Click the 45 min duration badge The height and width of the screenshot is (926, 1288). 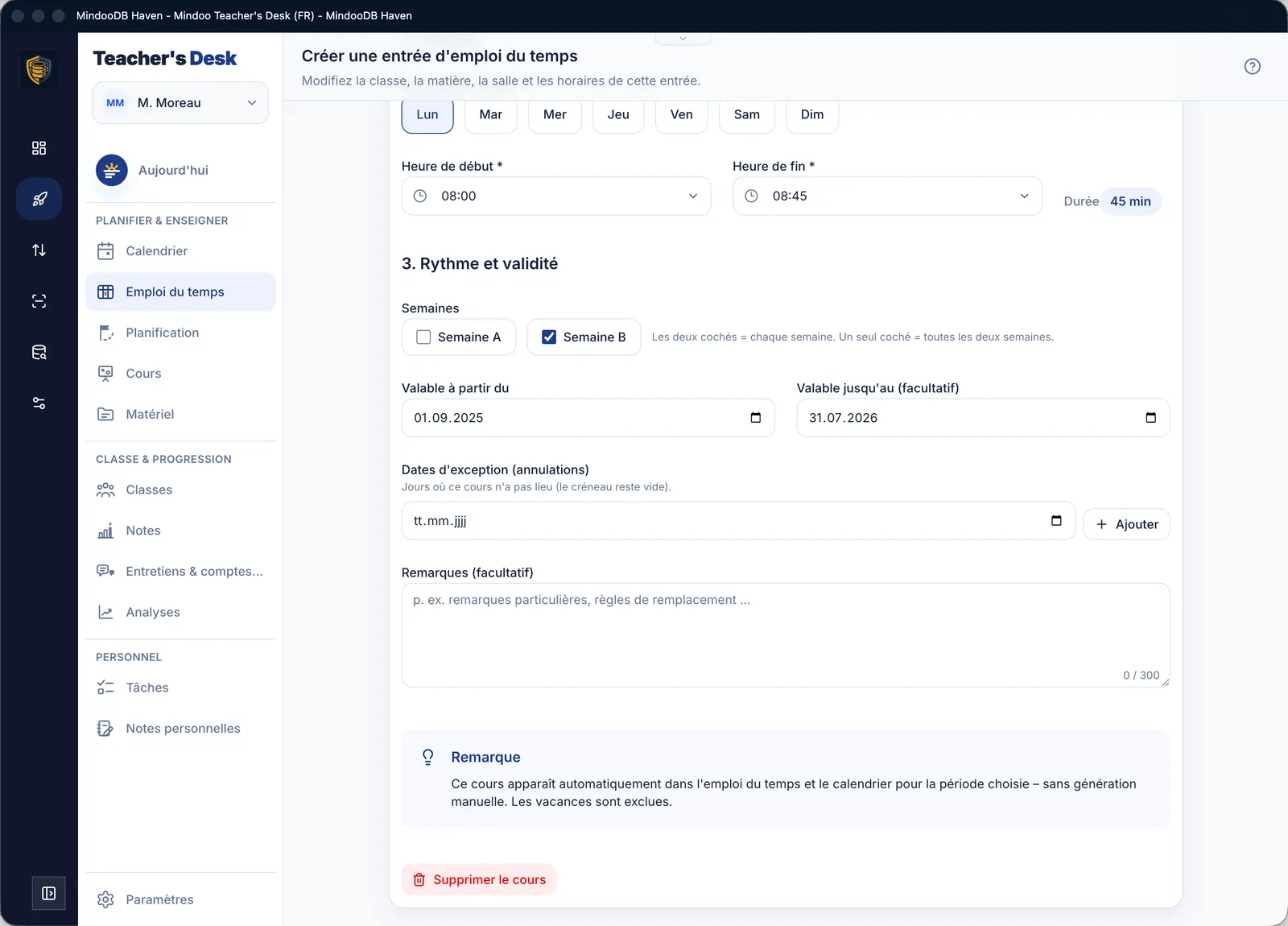1130,201
